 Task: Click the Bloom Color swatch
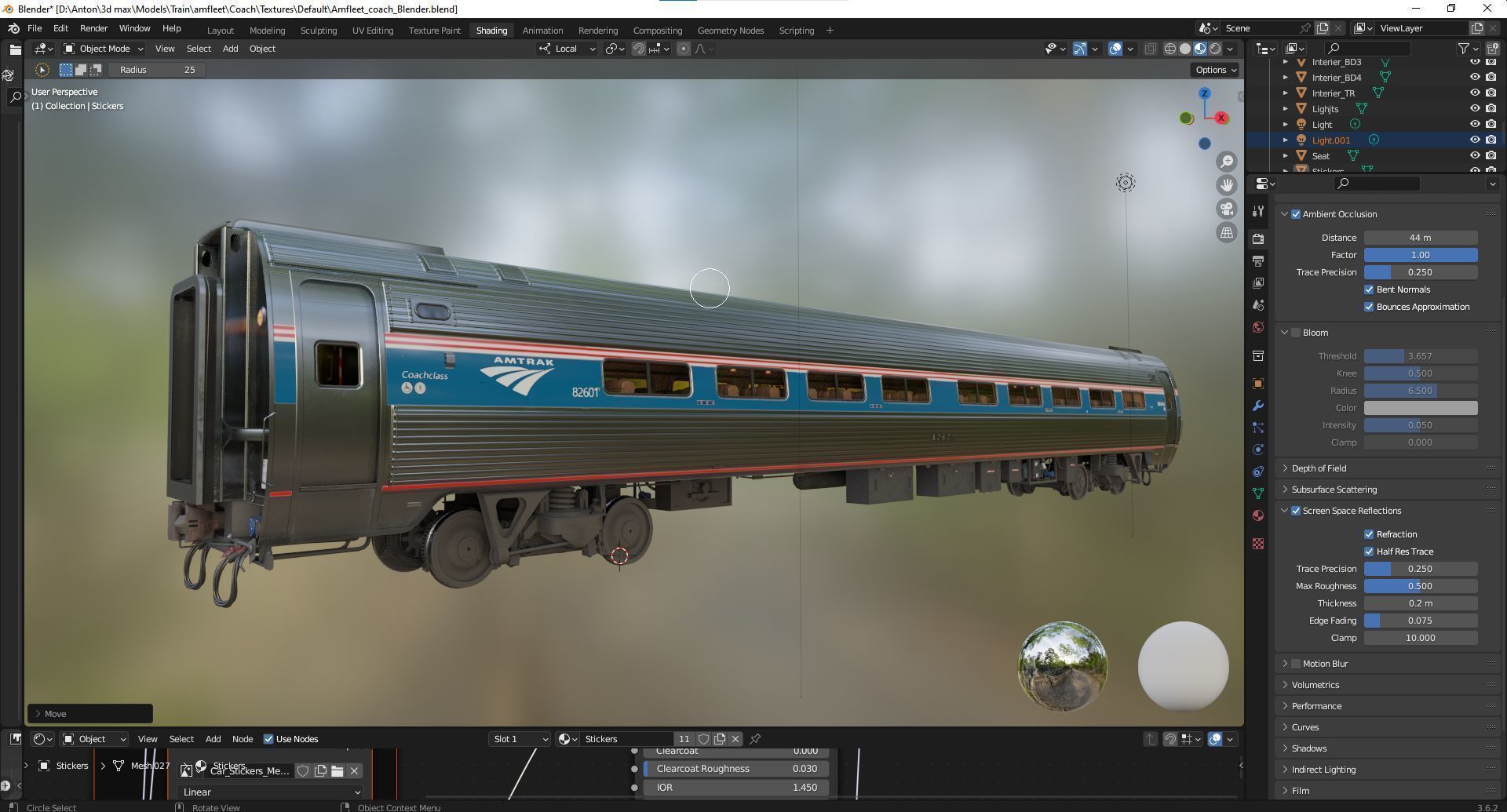[x=1421, y=408]
